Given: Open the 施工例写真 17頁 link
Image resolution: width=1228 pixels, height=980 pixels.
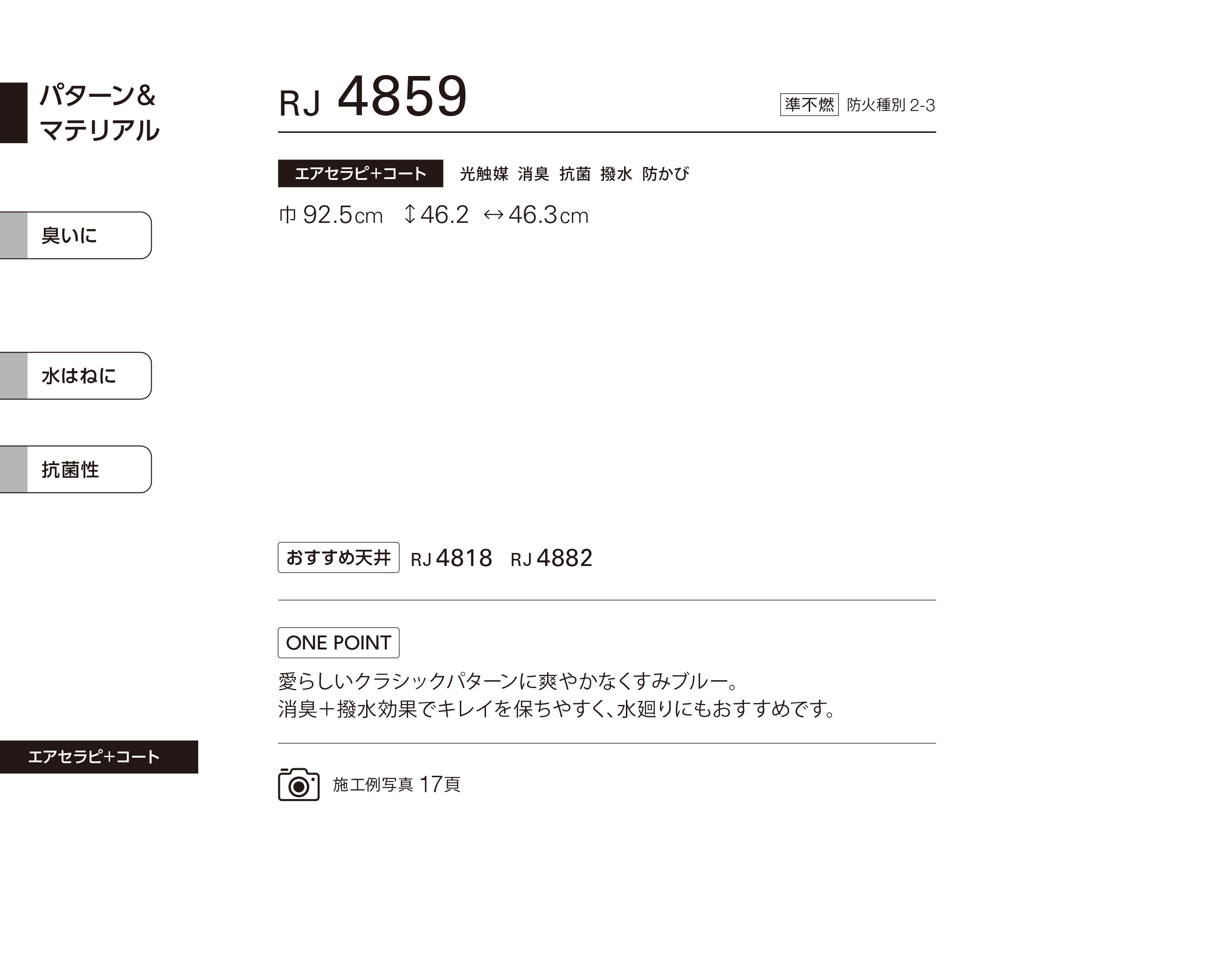Looking at the screenshot, I should pyautogui.click(x=396, y=784).
